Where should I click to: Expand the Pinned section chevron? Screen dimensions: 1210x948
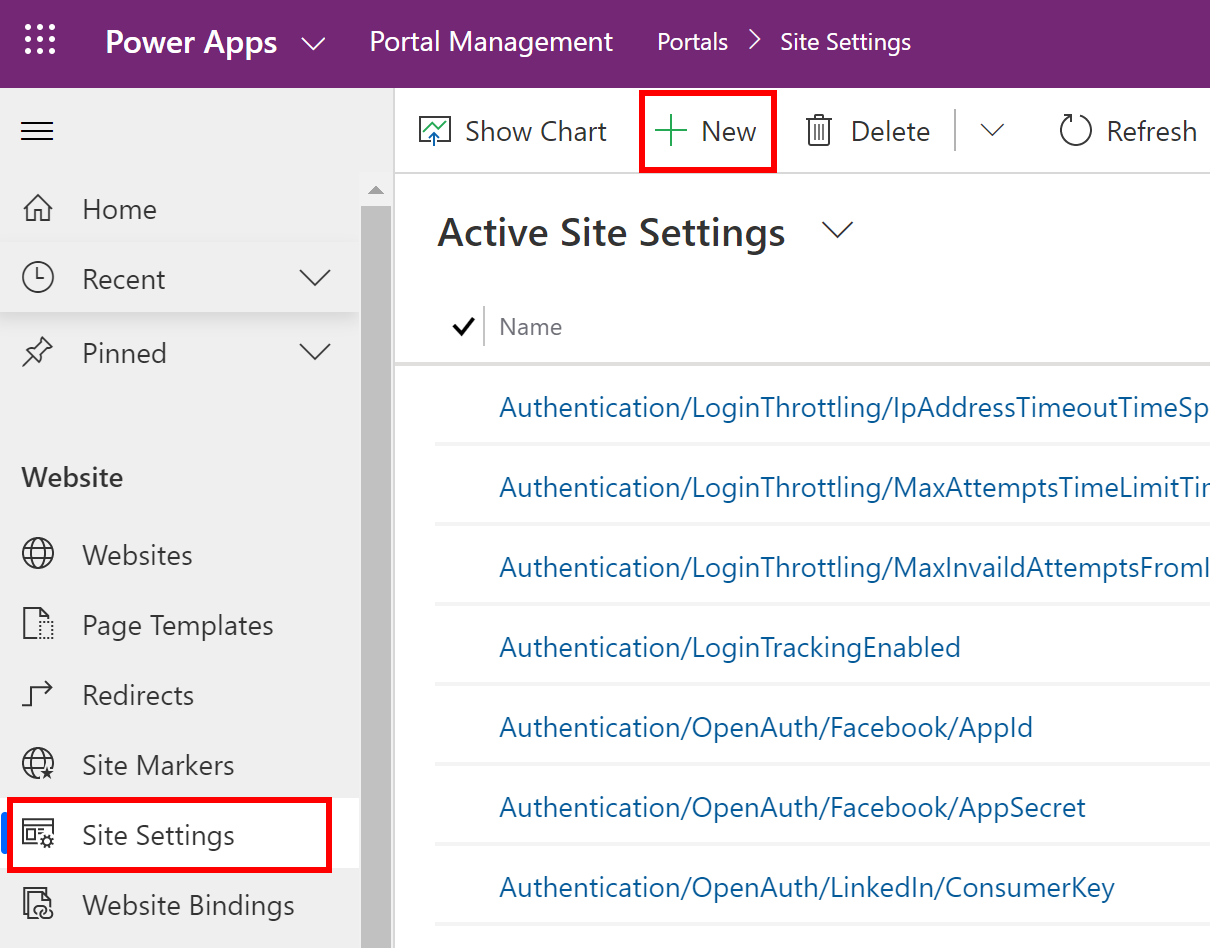[x=315, y=352]
